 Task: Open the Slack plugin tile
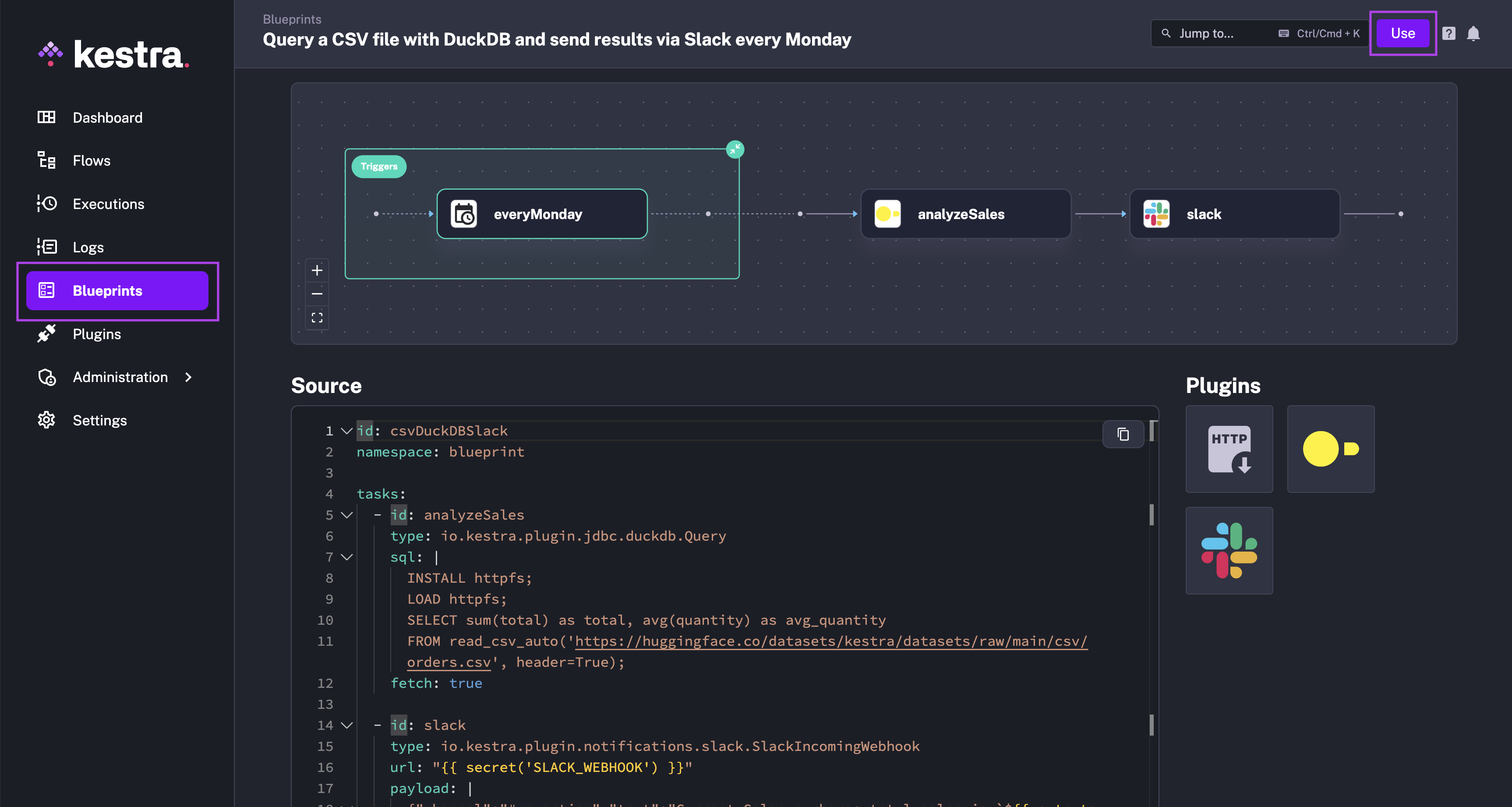coord(1229,551)
